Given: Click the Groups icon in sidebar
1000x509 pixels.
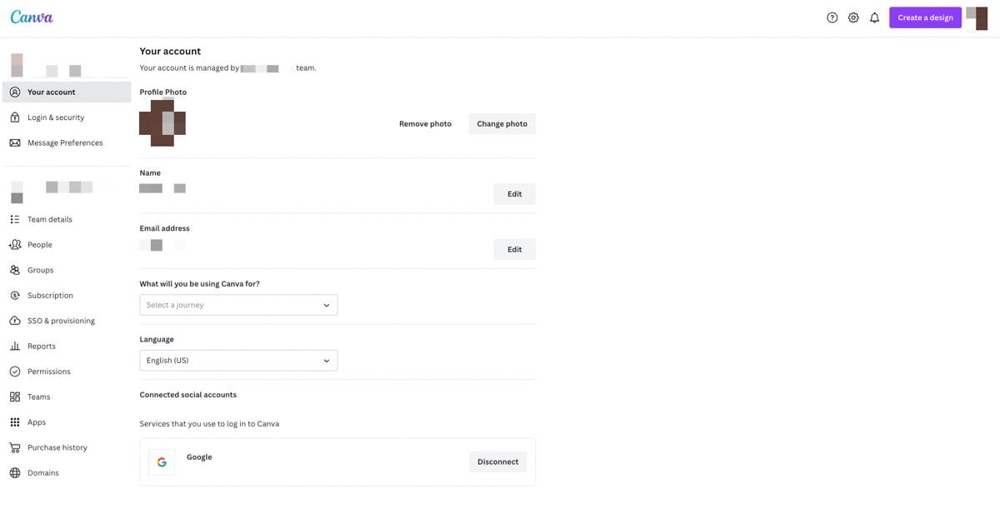Looking at the screenshot, I should 15,270.
